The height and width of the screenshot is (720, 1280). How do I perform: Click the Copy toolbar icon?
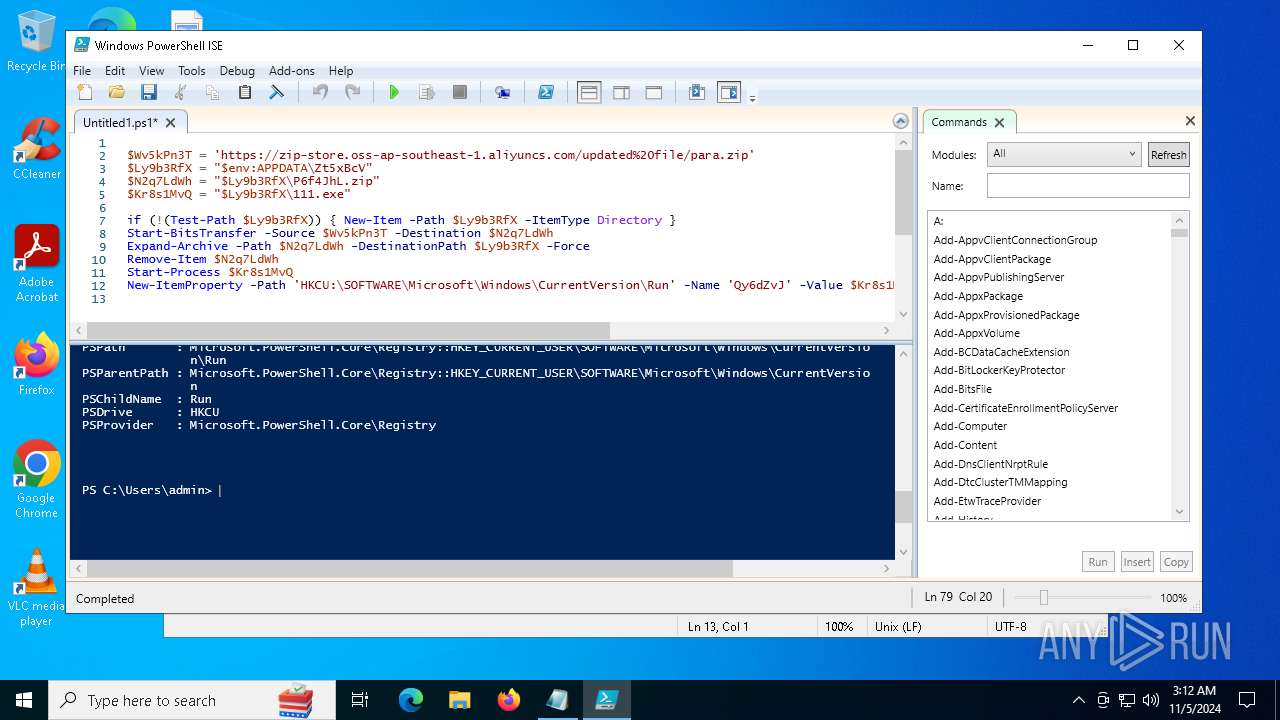(x=213, y=92)
